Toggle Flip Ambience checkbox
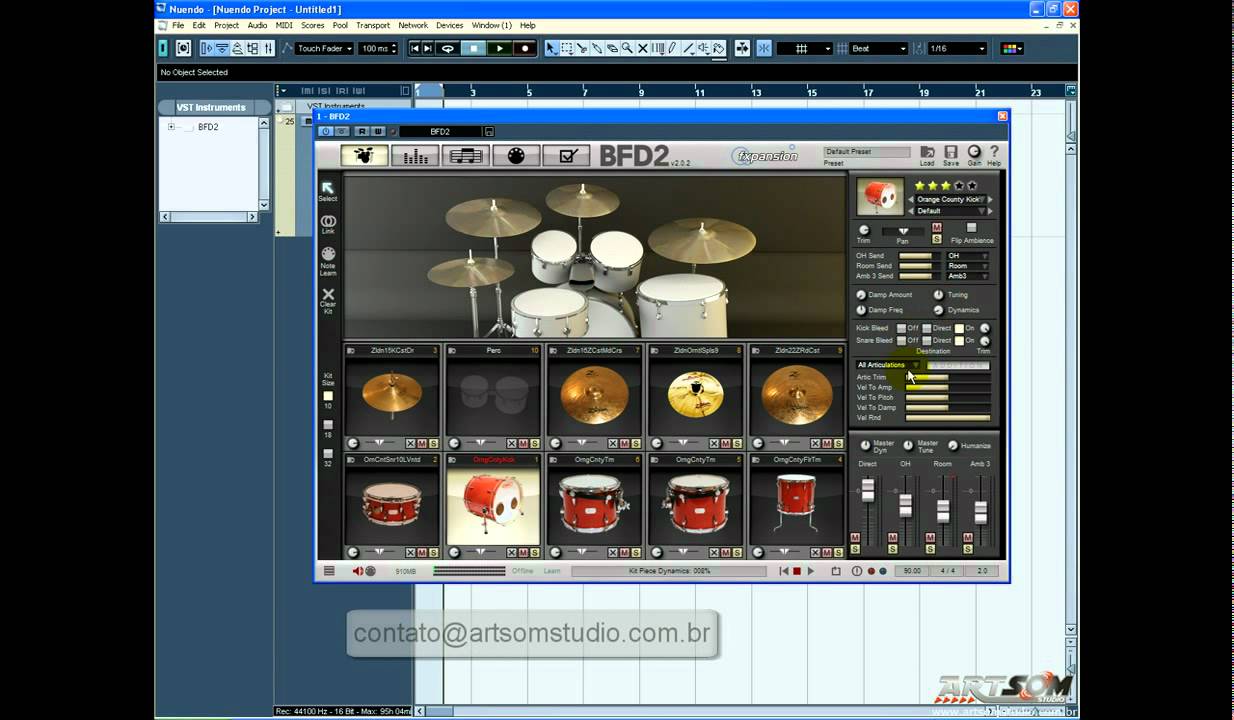This screenshot has height=720, width=1234. point(971,228)
